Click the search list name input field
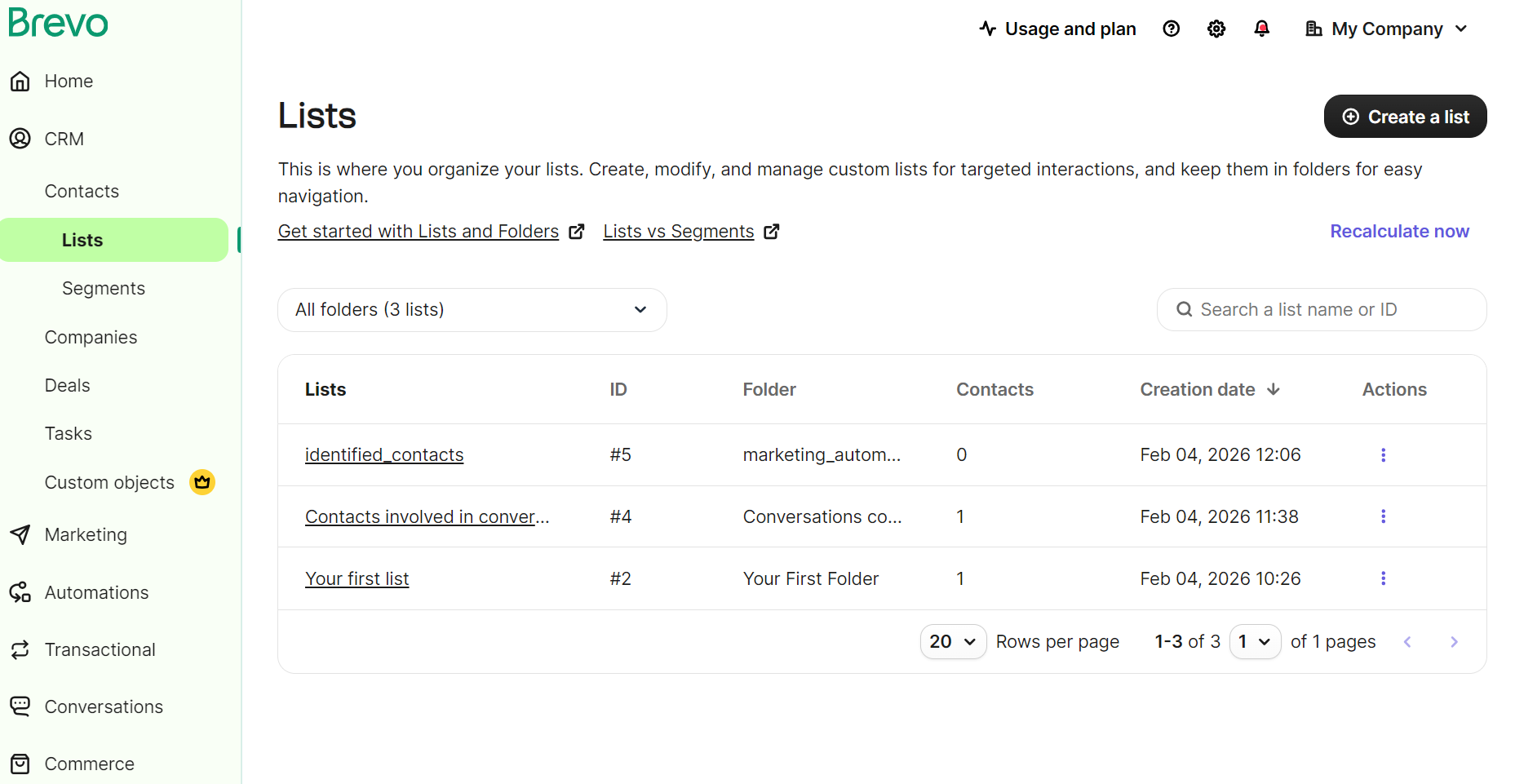 (x=1322, y=309)
